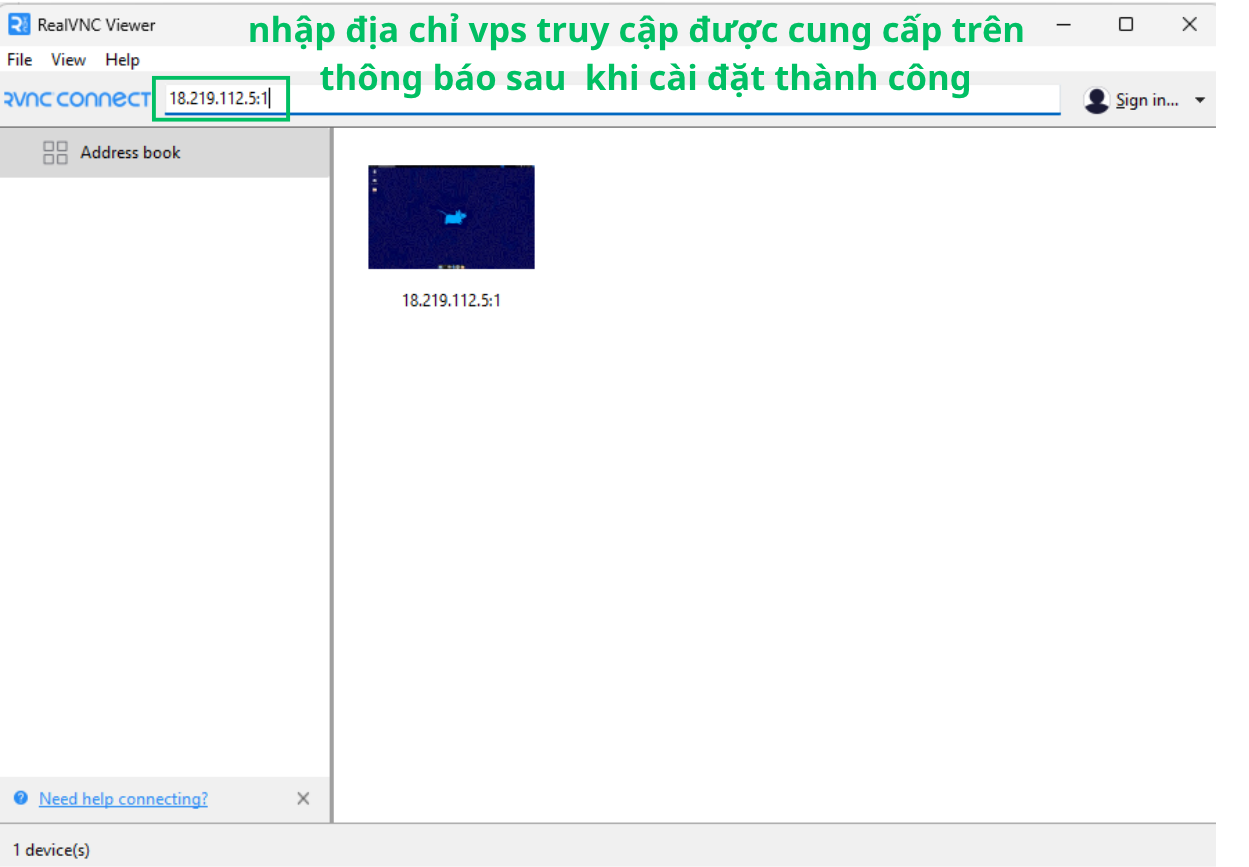
Task: Close the RealVNC Viewer window
Action: coord(1189,25)
